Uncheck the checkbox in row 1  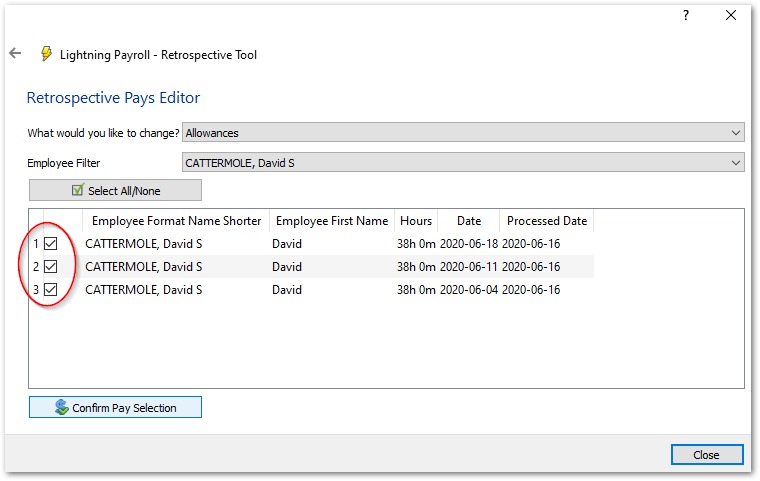[50, 243]
